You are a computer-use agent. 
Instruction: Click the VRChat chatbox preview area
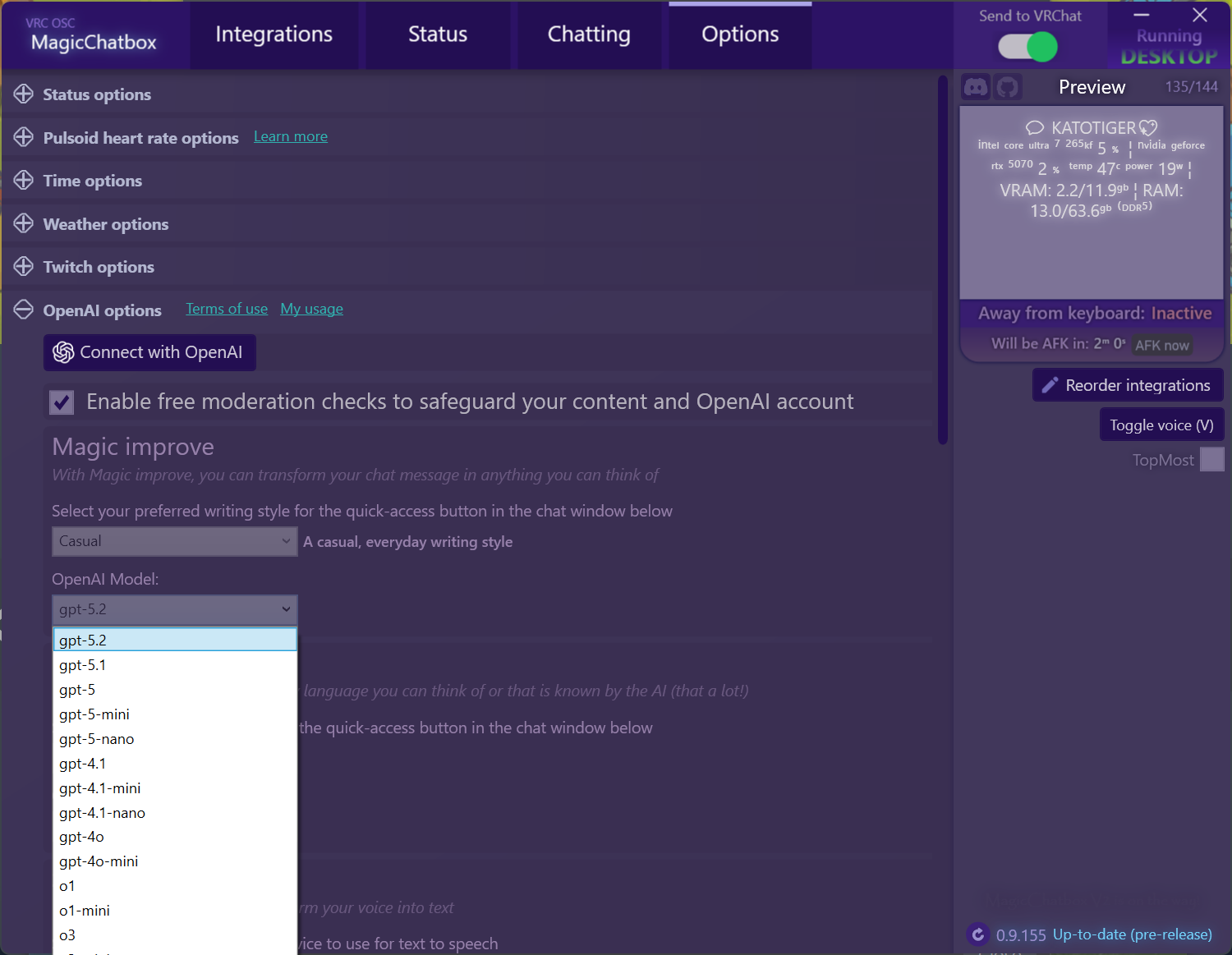click(x=1092, y=203)
